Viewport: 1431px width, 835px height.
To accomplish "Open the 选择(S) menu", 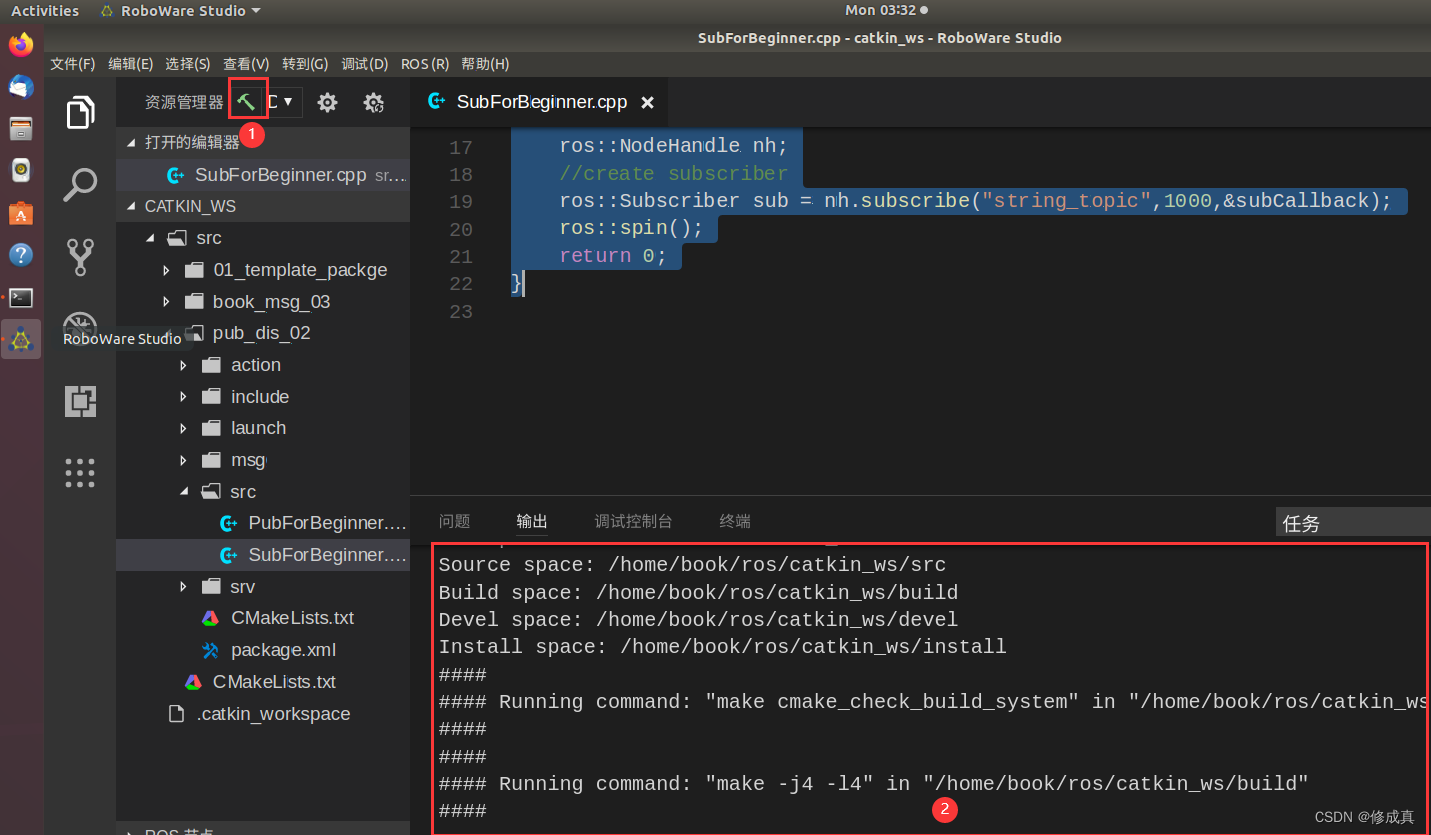I will (188, 64).
